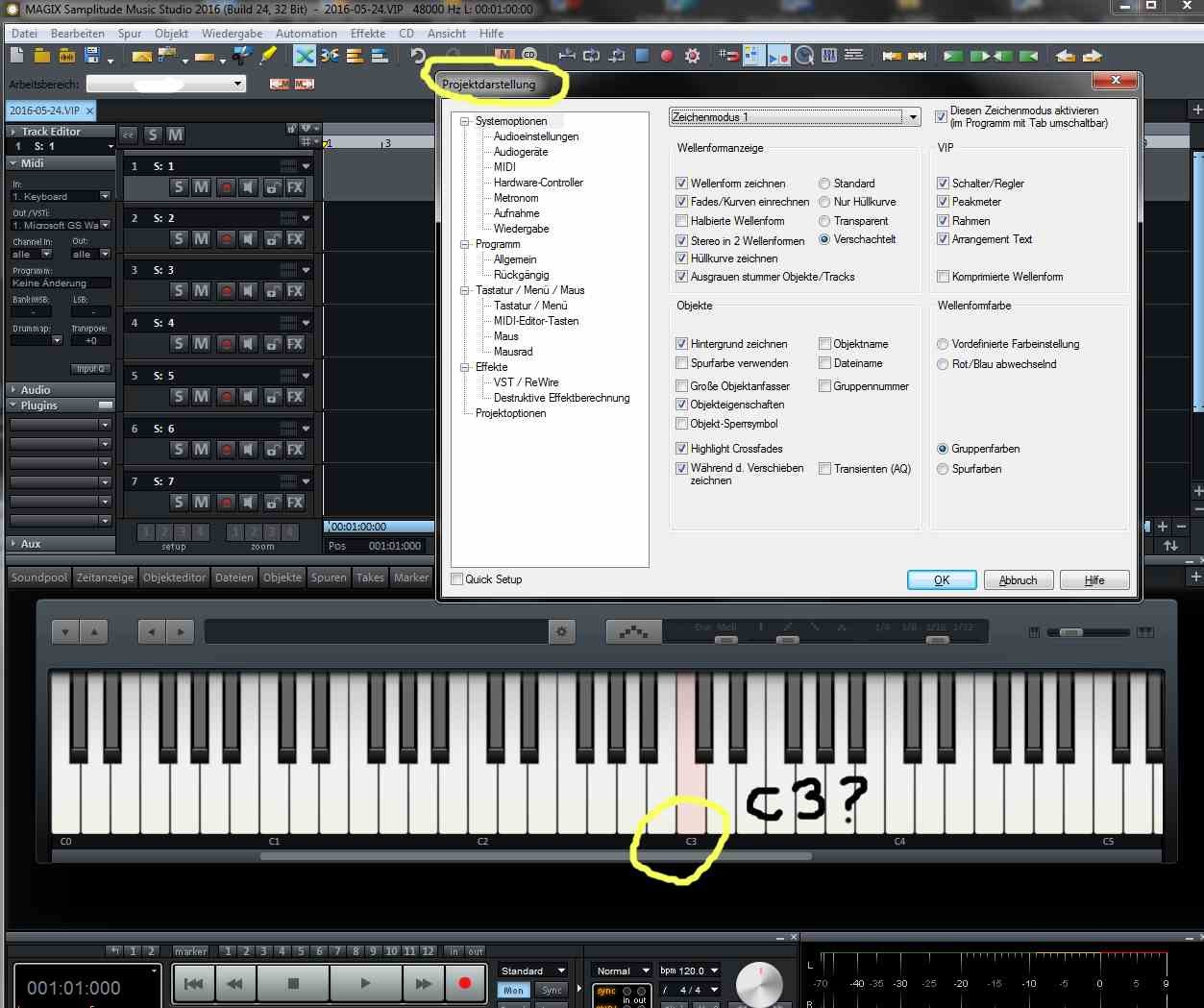Save project with the floppy disk icon
The image size is (1204, 1008).
pyautogui.click(x=93, y=57)
